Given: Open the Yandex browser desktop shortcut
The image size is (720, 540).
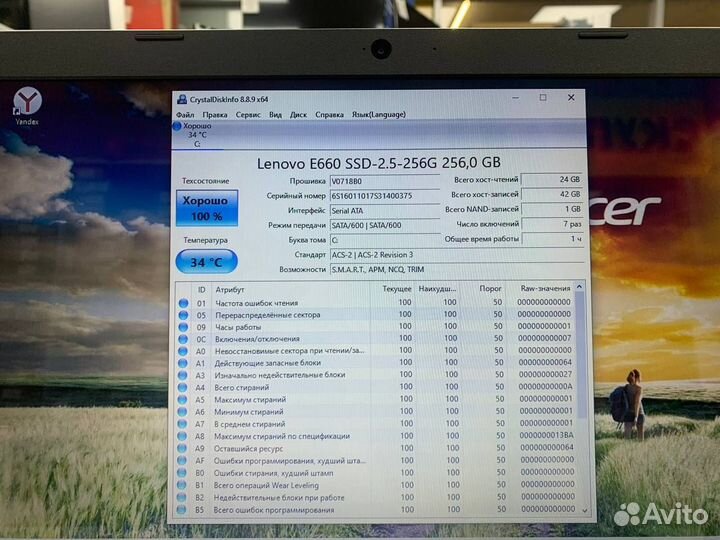Looking at the screenshot, I should 27,106.
